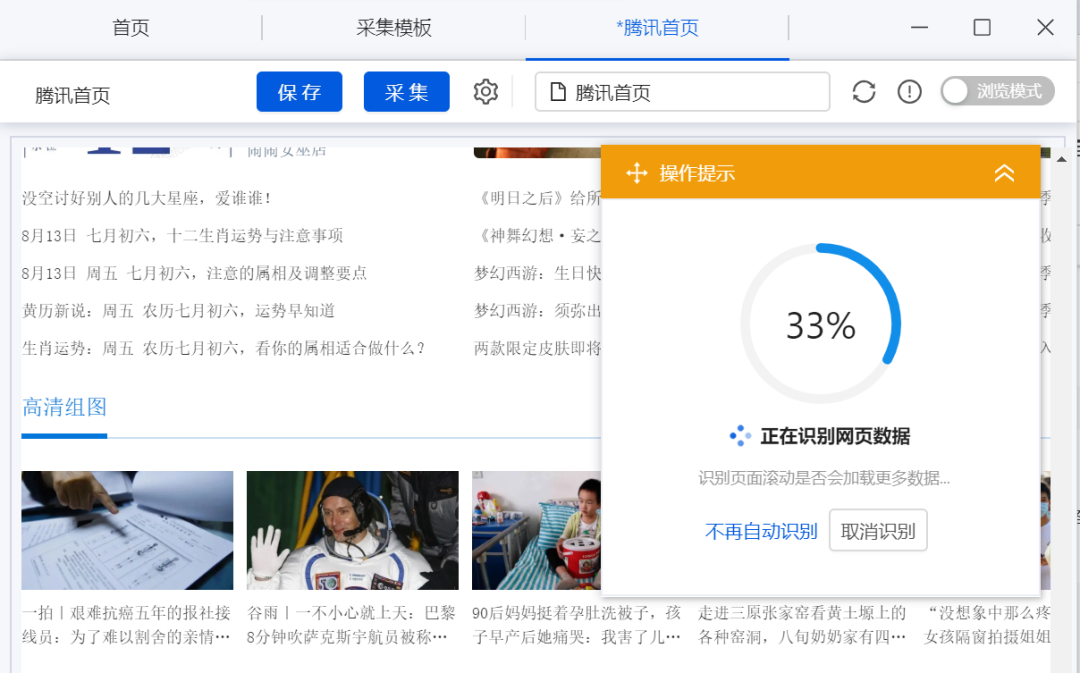
Task: Click the loading dots icon beside 正在识别网页数据
Action: click(740, 435)
